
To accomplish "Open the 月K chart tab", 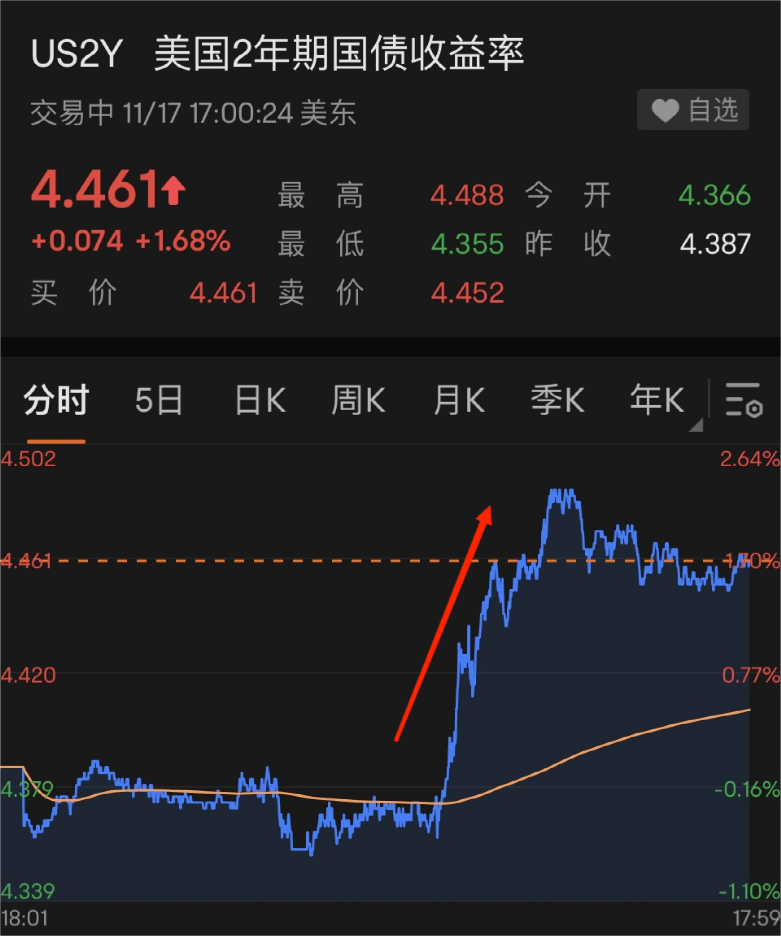I will click(459, 400).
